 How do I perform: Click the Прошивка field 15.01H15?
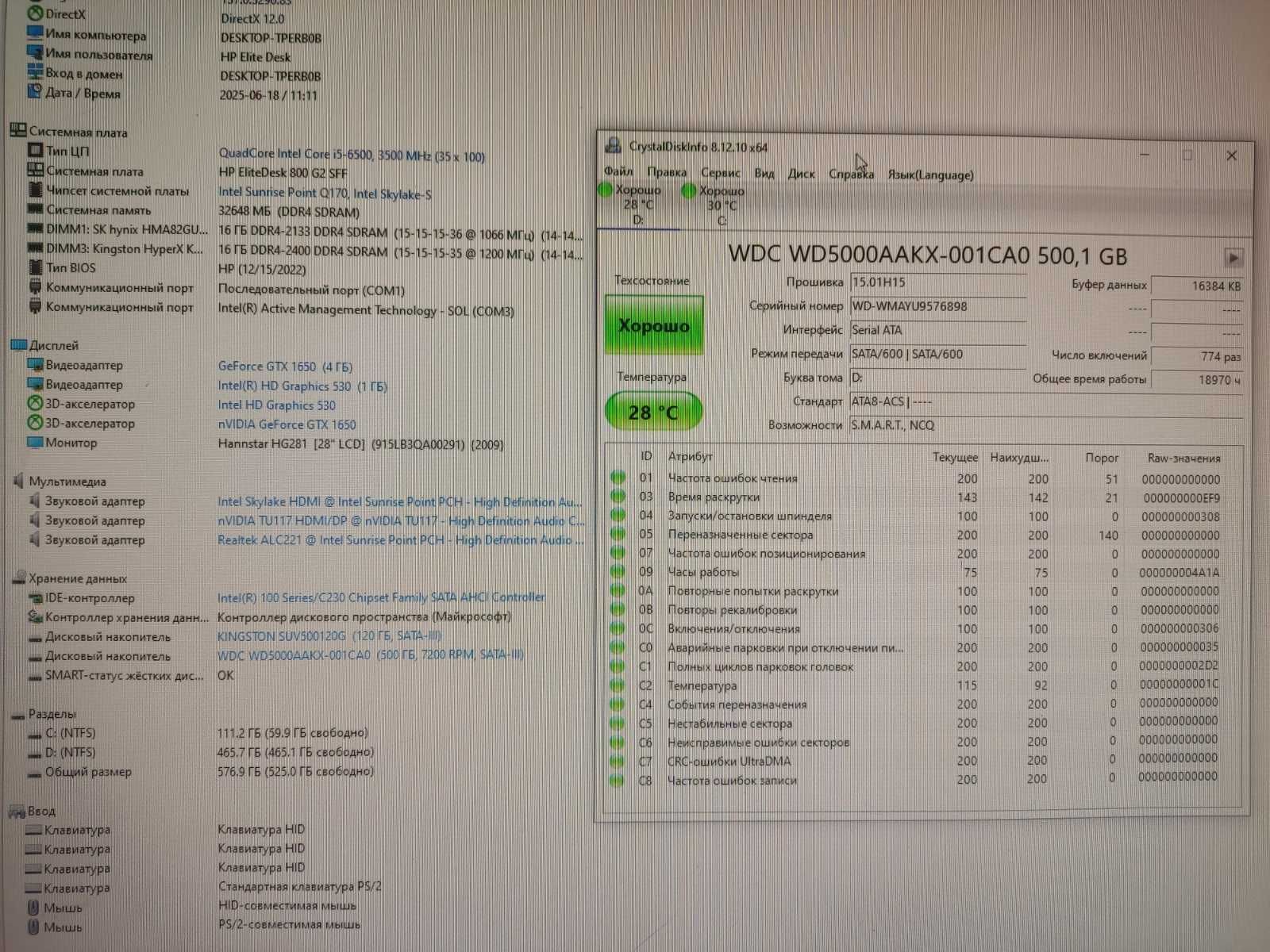tap(937, 282)
